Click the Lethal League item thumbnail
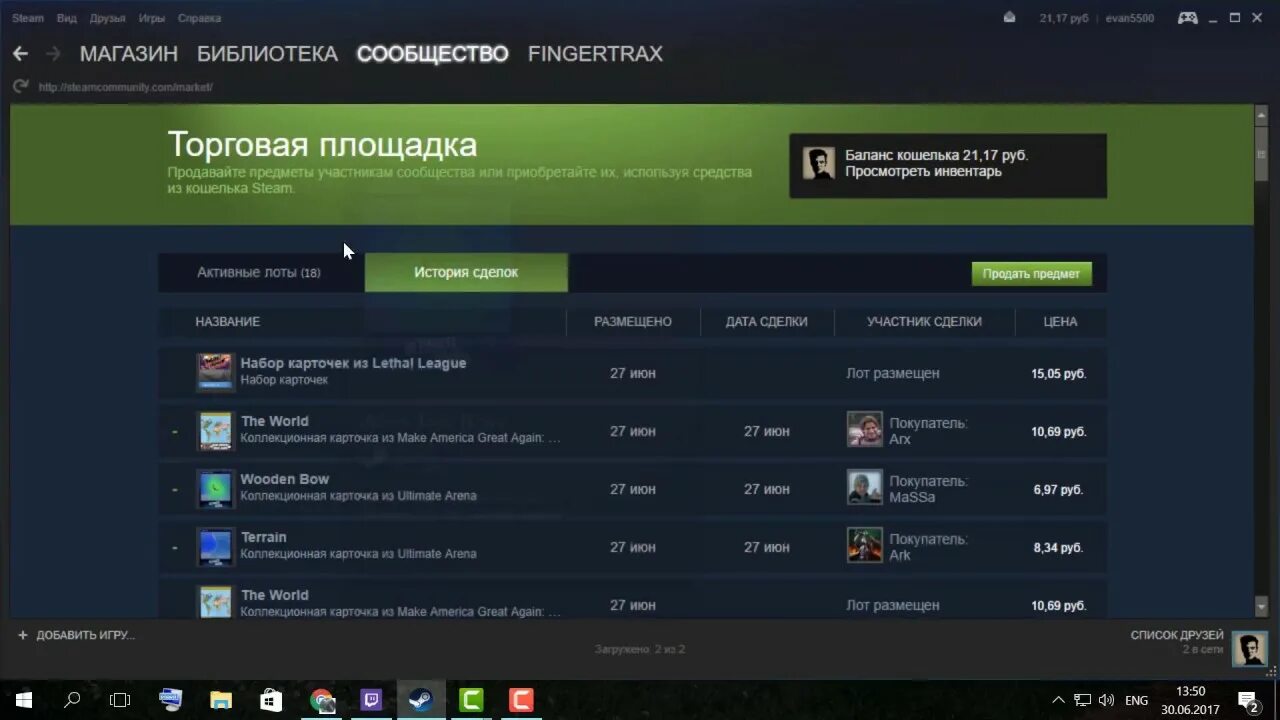 [x=215, y=372]
